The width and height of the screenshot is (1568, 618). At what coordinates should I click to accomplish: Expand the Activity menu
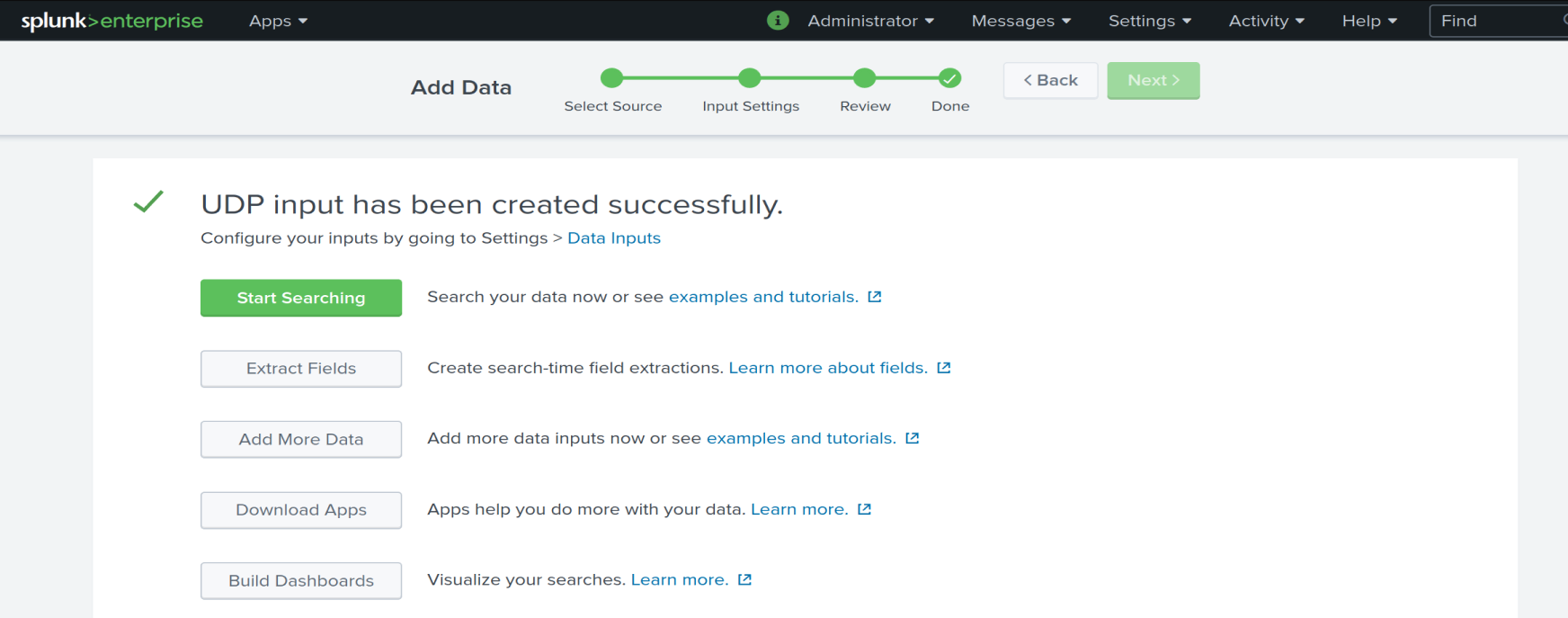click(x=1267, y=21)
